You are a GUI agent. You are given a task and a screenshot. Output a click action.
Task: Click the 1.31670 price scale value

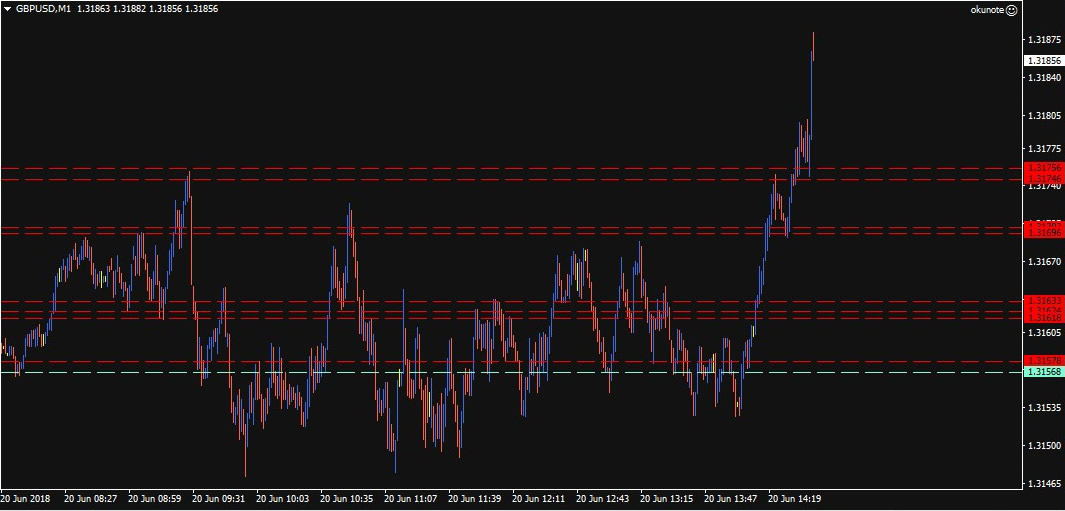[x=1045, y=262]
